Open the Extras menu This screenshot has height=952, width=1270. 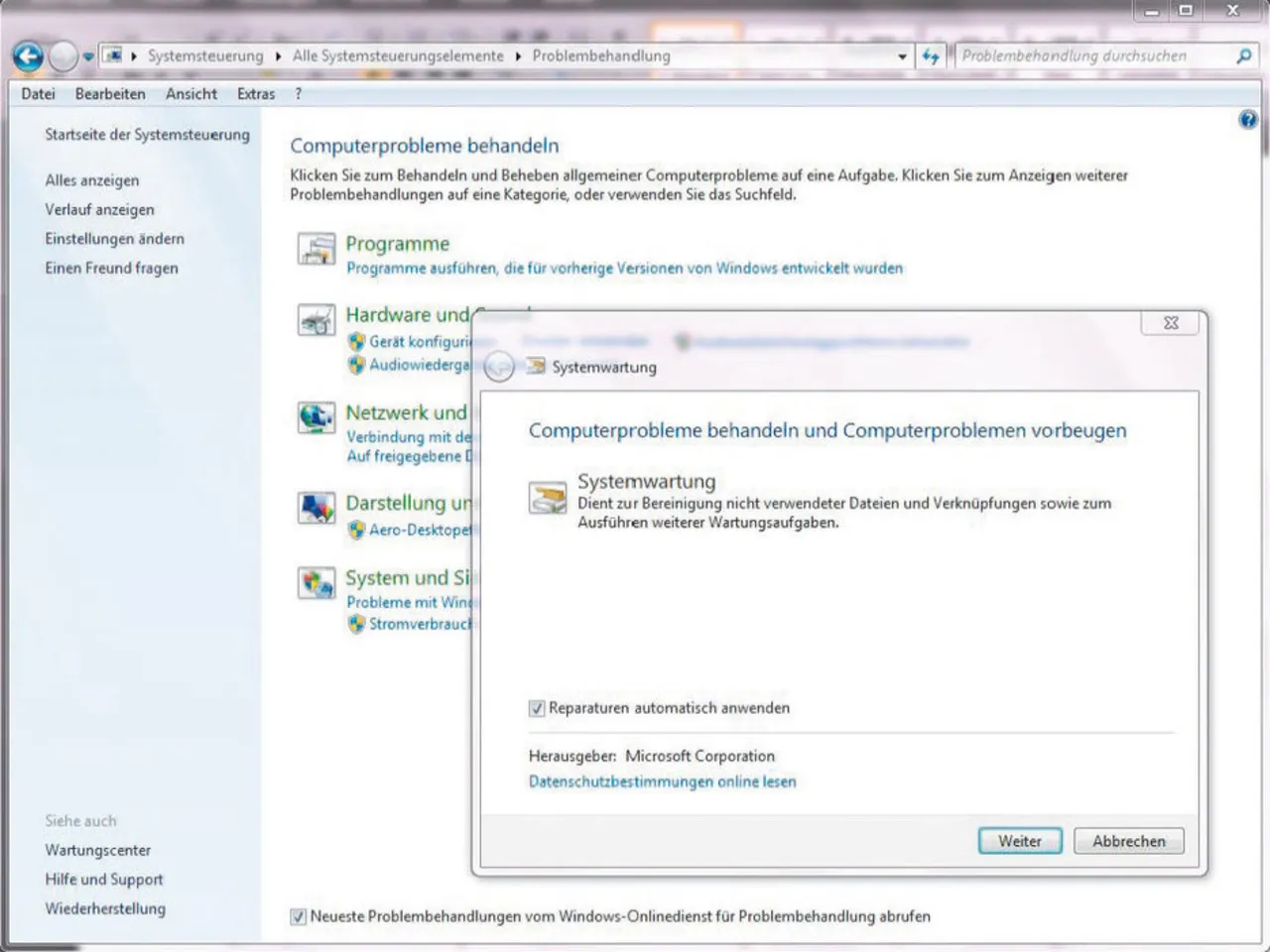click(x=255, y=94)
